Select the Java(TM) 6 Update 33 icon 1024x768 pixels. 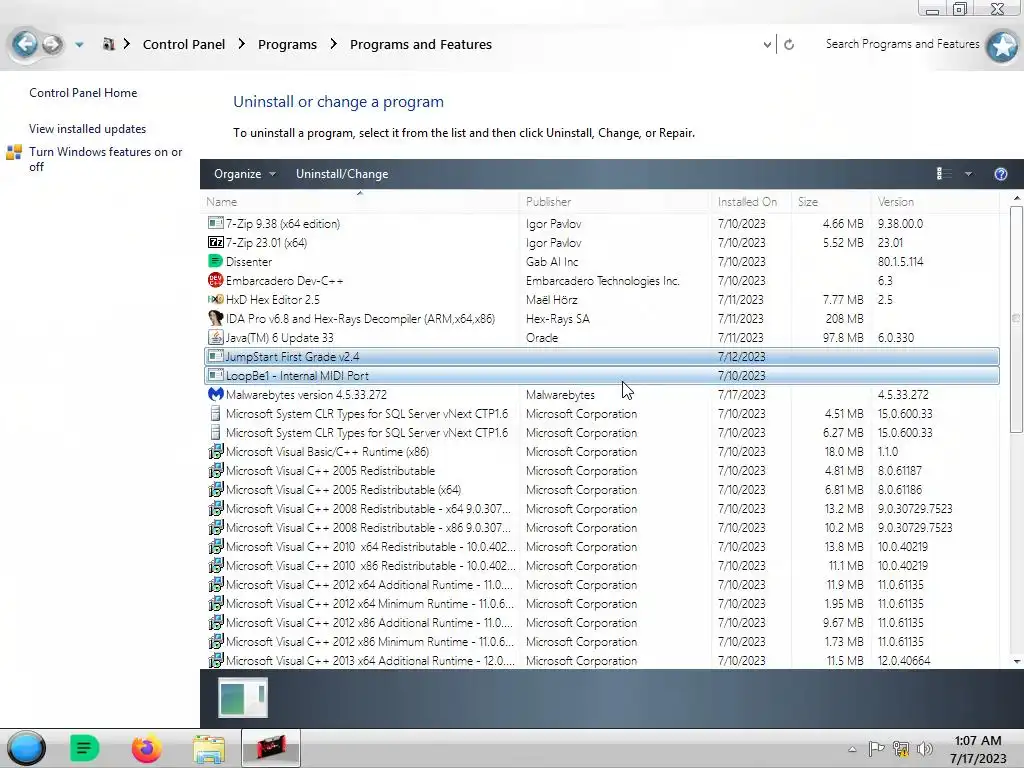(216, 337)
